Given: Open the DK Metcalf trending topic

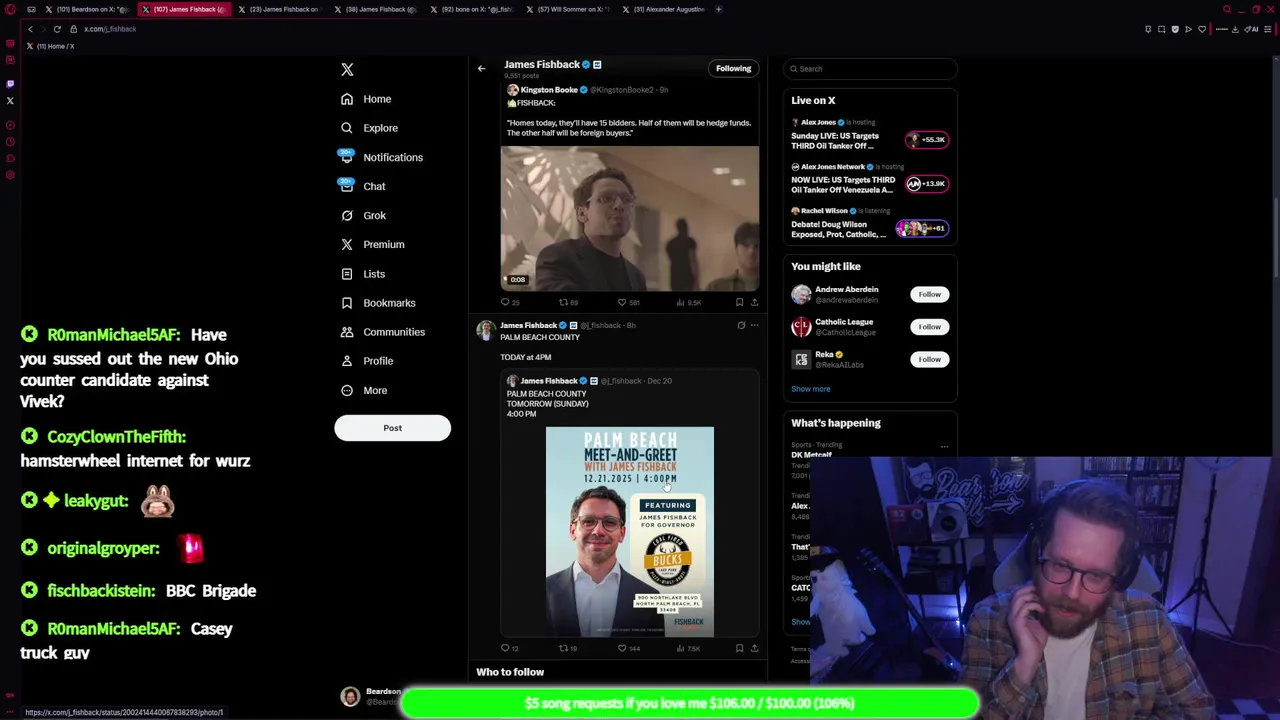Looking at the screenshot, I should coord(812,455).
